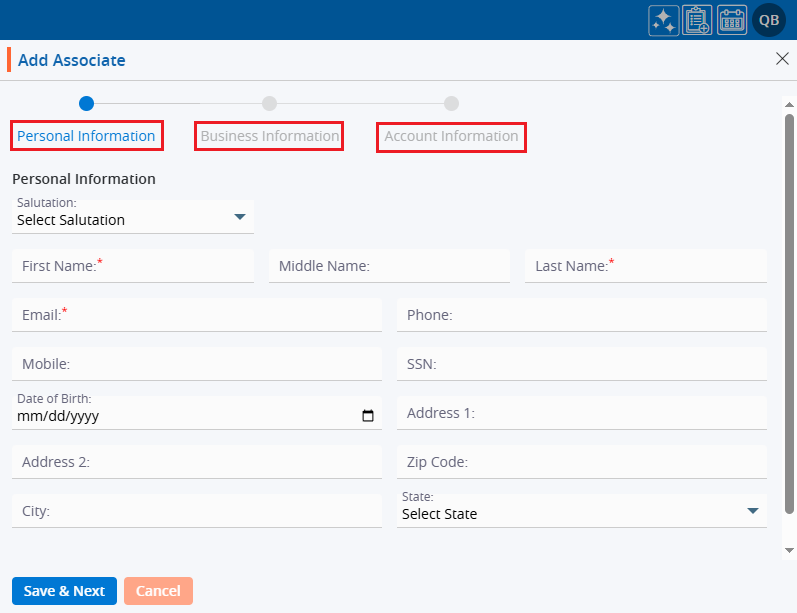797x613 pixels.
Task: Click the Business Information step circle
Action: pyautogui.click(x=269, y=103)
